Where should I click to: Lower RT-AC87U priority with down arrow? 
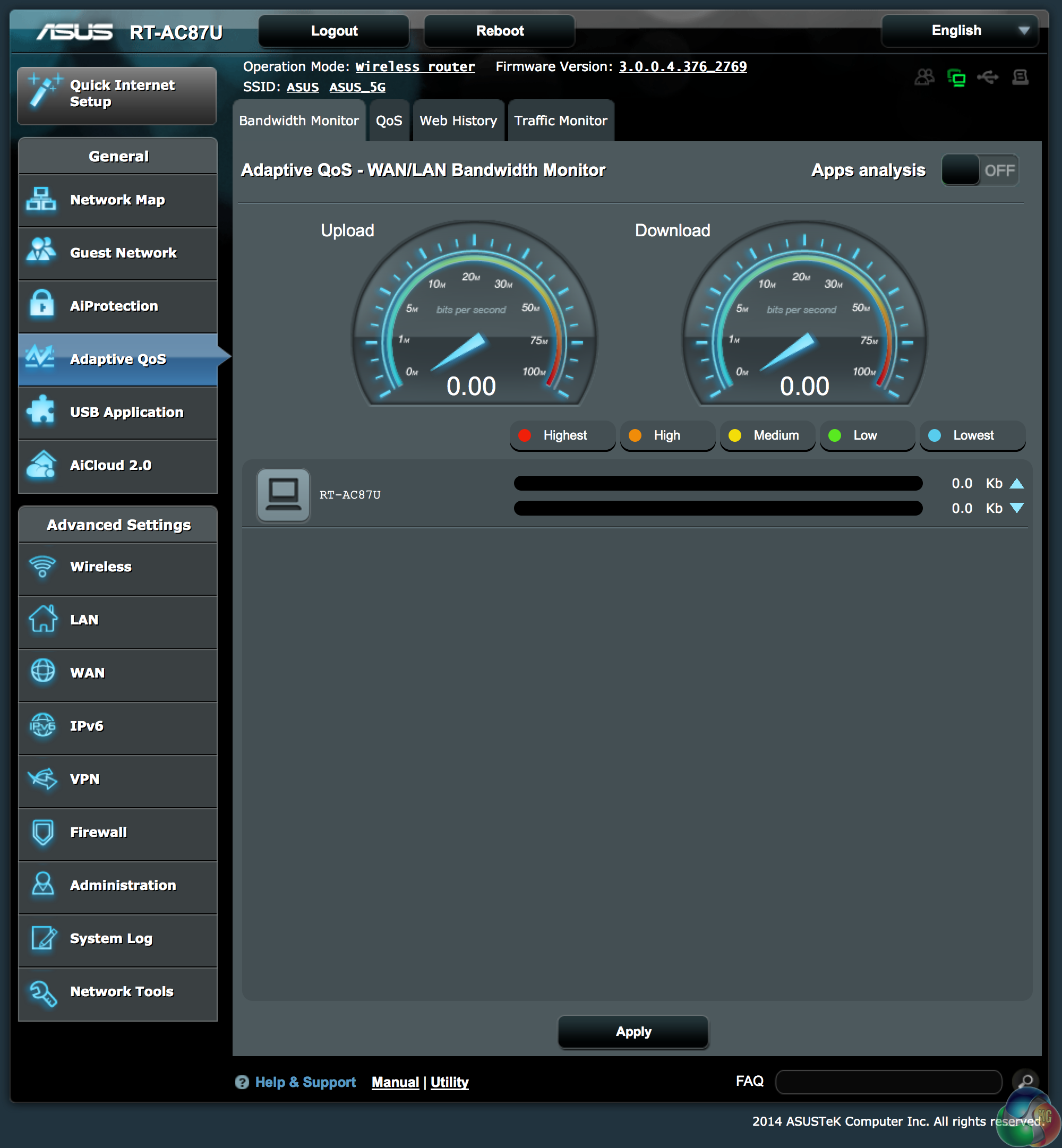[x=1017, y=508]
